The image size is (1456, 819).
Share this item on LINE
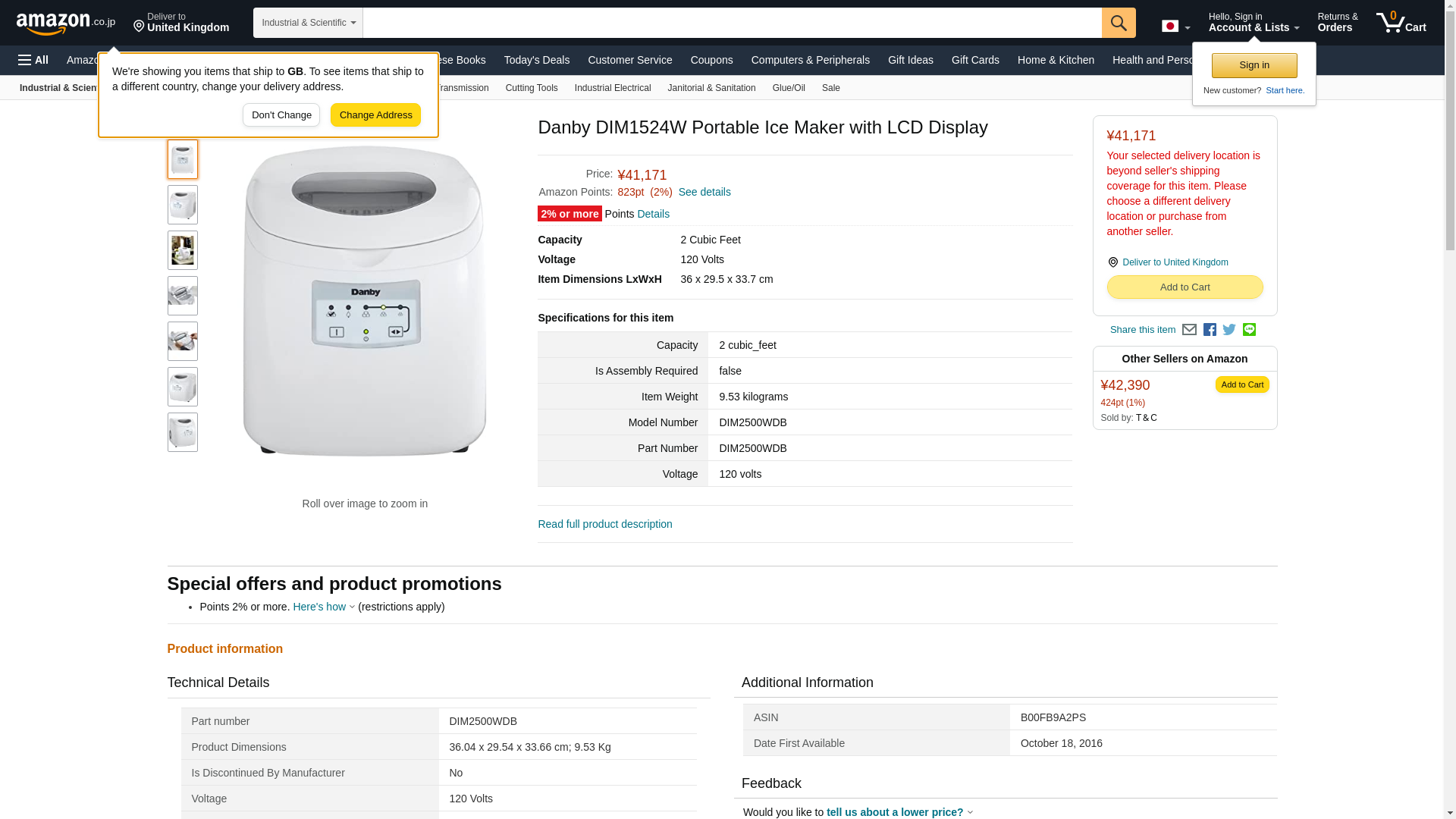click(1249, 330)
